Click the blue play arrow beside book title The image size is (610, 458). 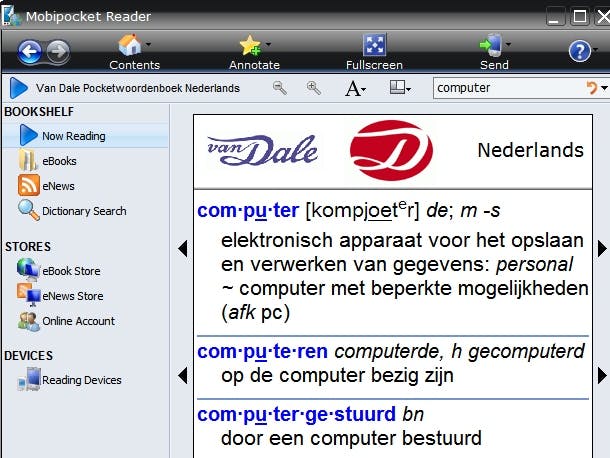coord(18,88)
